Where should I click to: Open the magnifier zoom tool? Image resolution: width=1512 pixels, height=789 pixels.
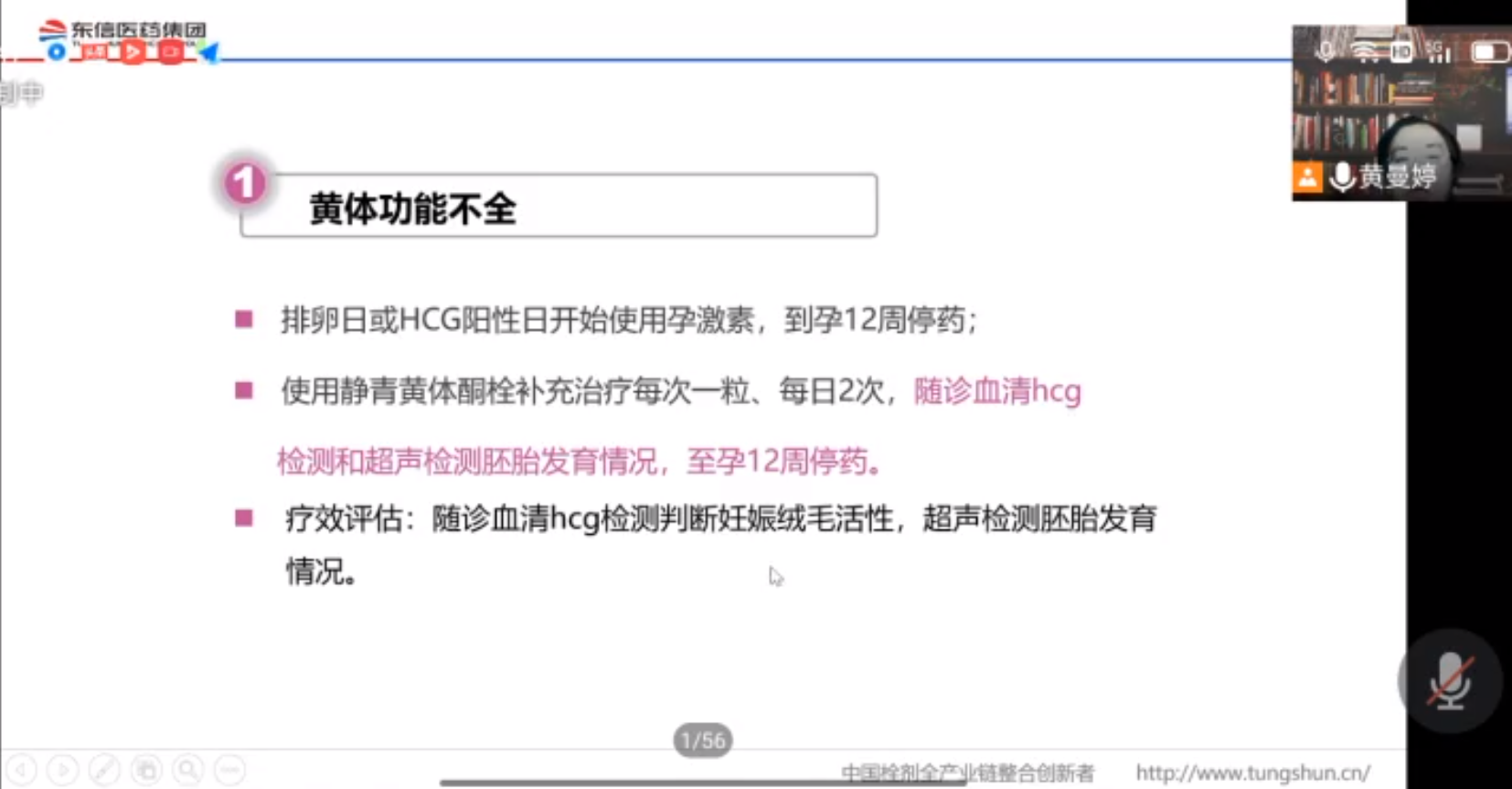(188, 771)
